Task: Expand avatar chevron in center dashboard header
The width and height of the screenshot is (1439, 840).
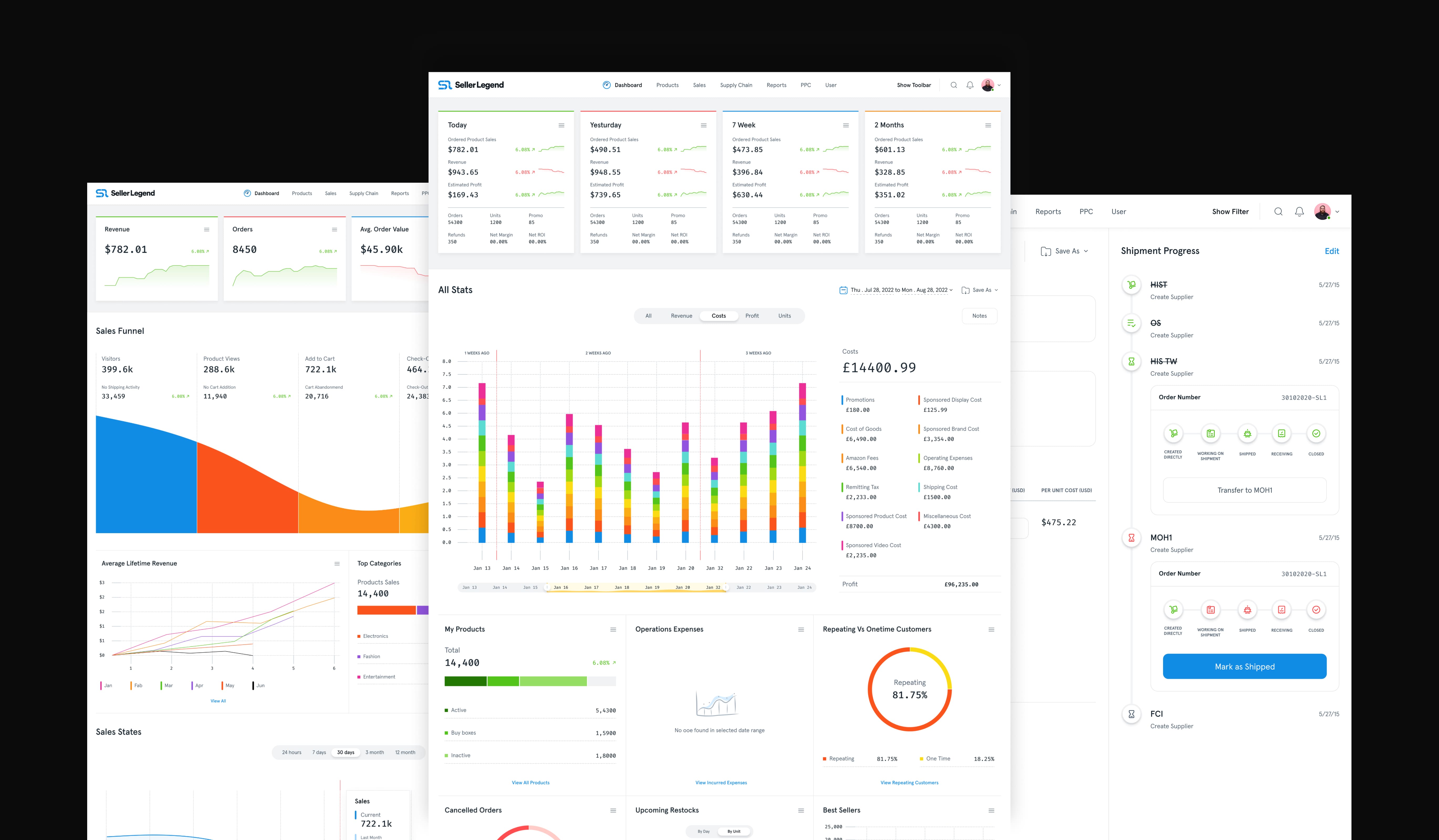Action: coord(999,86)
